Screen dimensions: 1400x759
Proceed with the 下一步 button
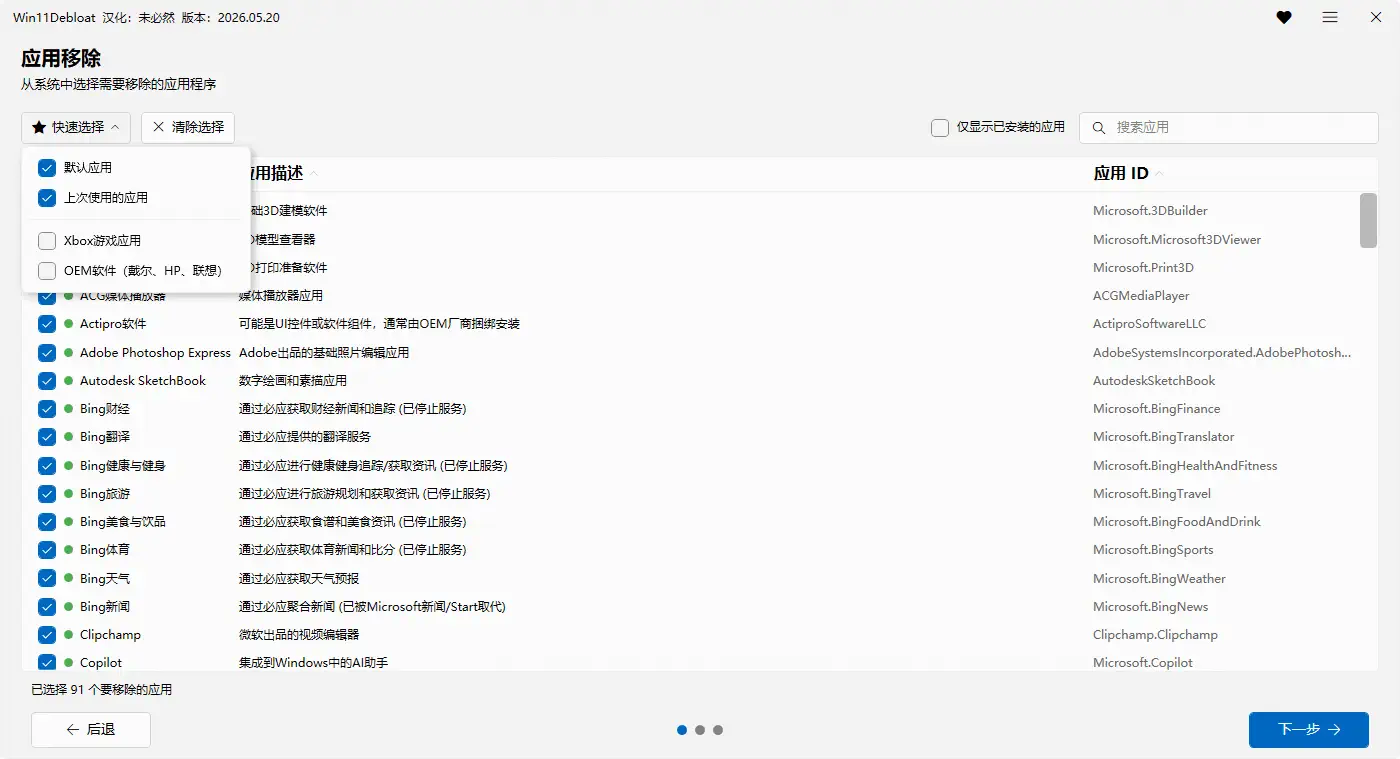(x=1309, y=730)
